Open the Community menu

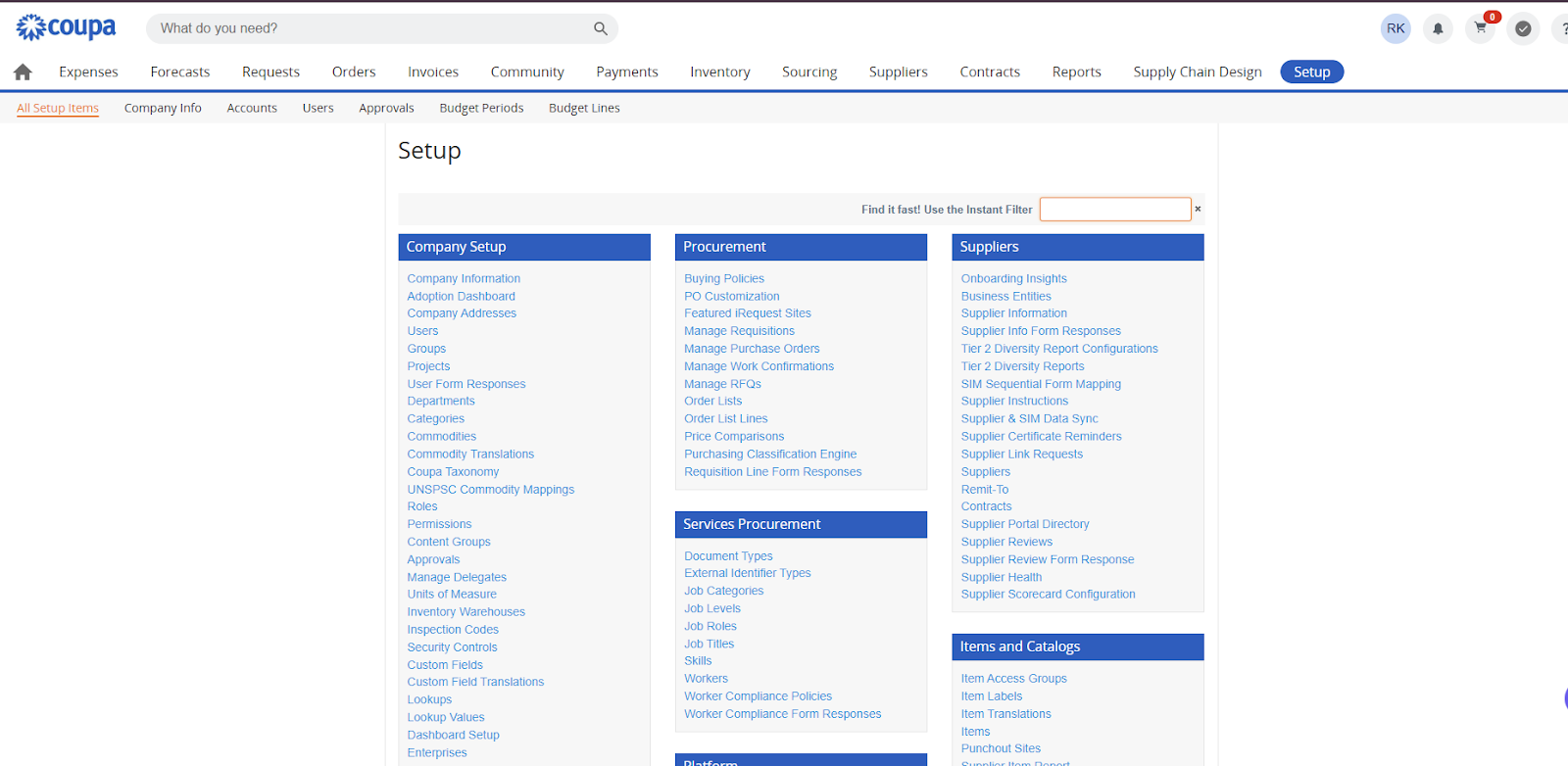(527, 72)
